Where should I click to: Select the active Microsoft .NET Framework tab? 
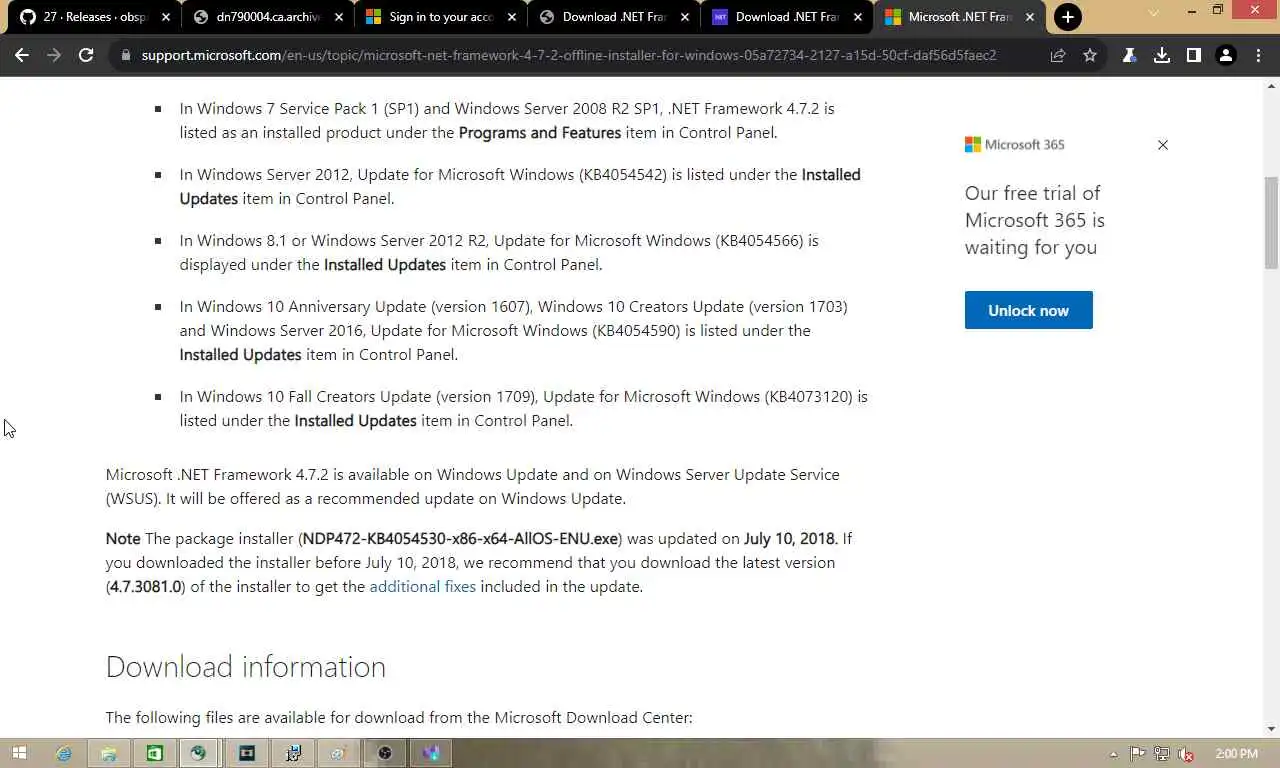pyautogui.click(x=960, y=17)
